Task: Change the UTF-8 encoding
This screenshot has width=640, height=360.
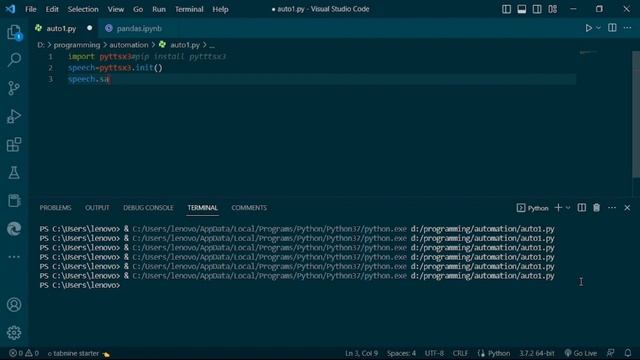Action: (x=434, y=353)
